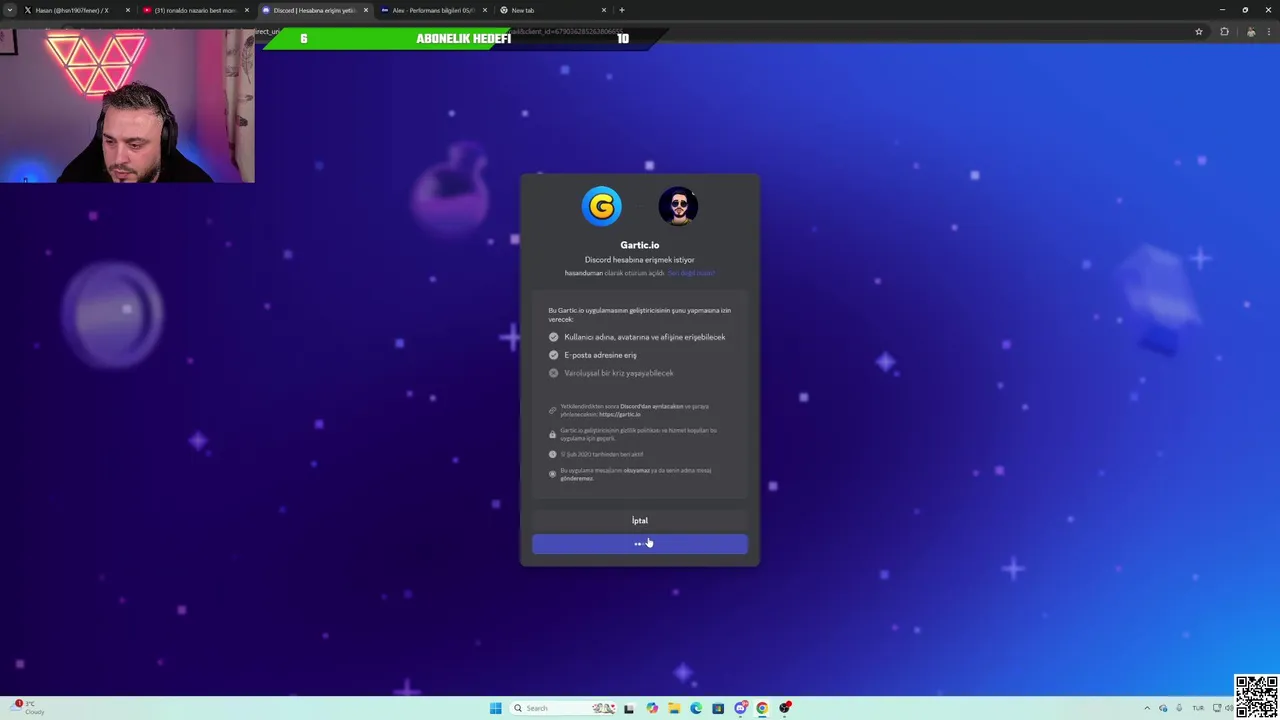Click the webcam overlay of the streamer

(127, 105)
